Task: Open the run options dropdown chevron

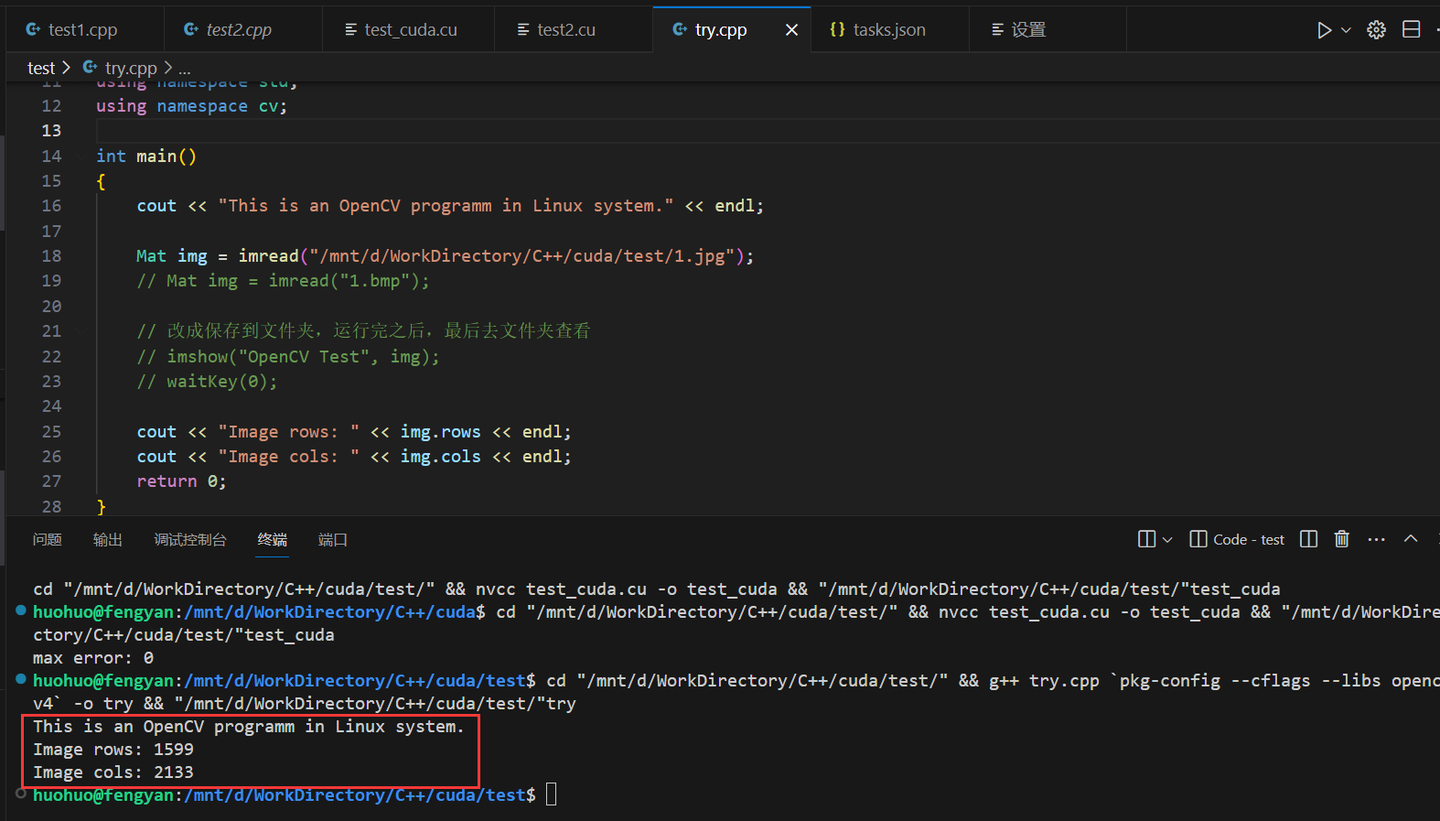Action: [1346, 30]
